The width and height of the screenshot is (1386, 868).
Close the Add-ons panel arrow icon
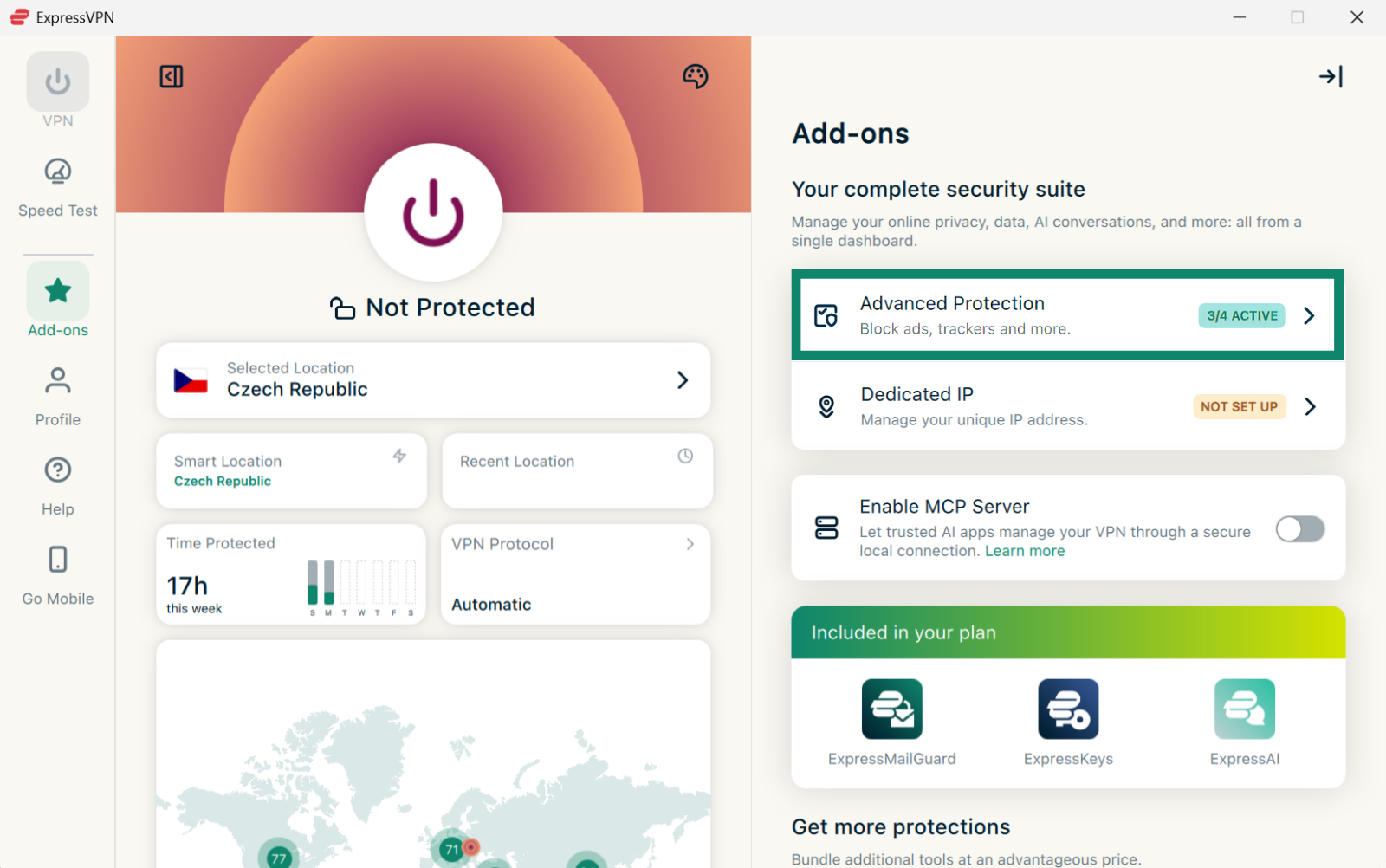[x=1331, y=76]
